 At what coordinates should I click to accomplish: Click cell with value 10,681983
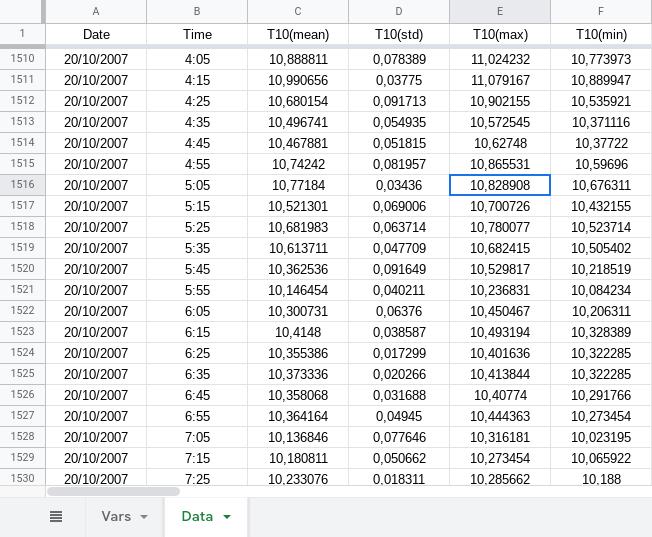click(298, 227)
